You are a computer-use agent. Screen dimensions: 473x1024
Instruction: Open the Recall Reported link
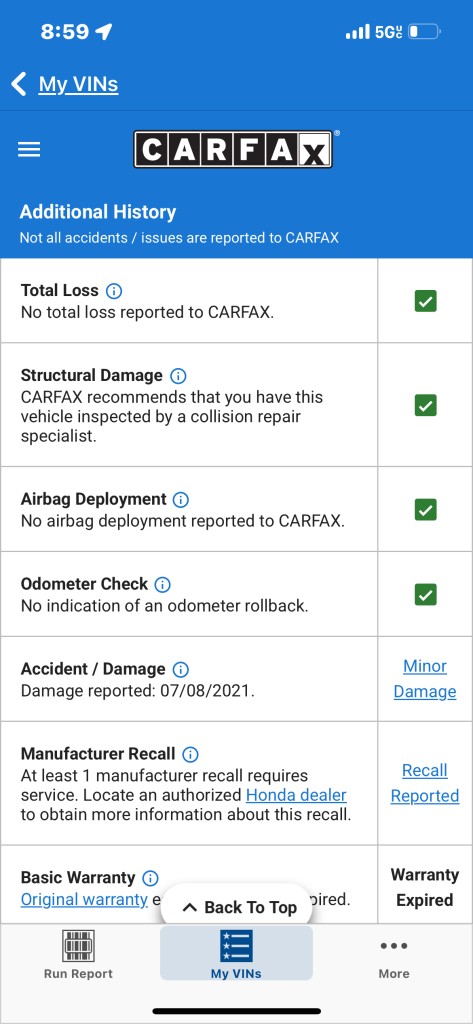click(x=425, y=784)
